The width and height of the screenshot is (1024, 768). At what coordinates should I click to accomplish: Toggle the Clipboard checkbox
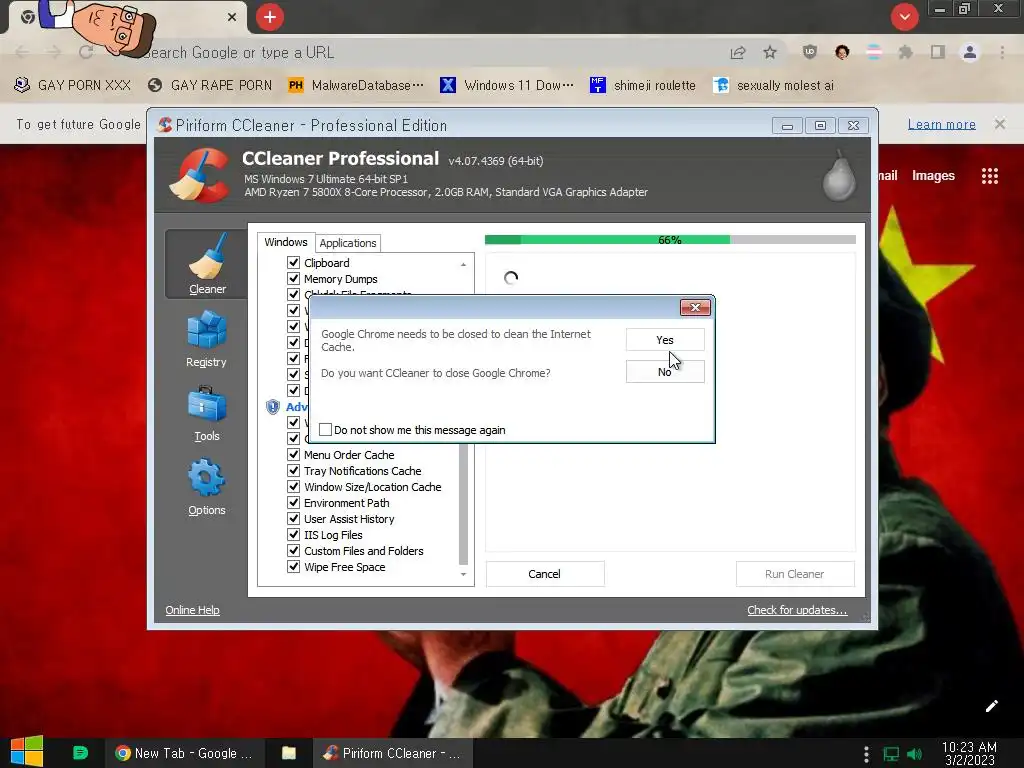(x=293, y=263)
